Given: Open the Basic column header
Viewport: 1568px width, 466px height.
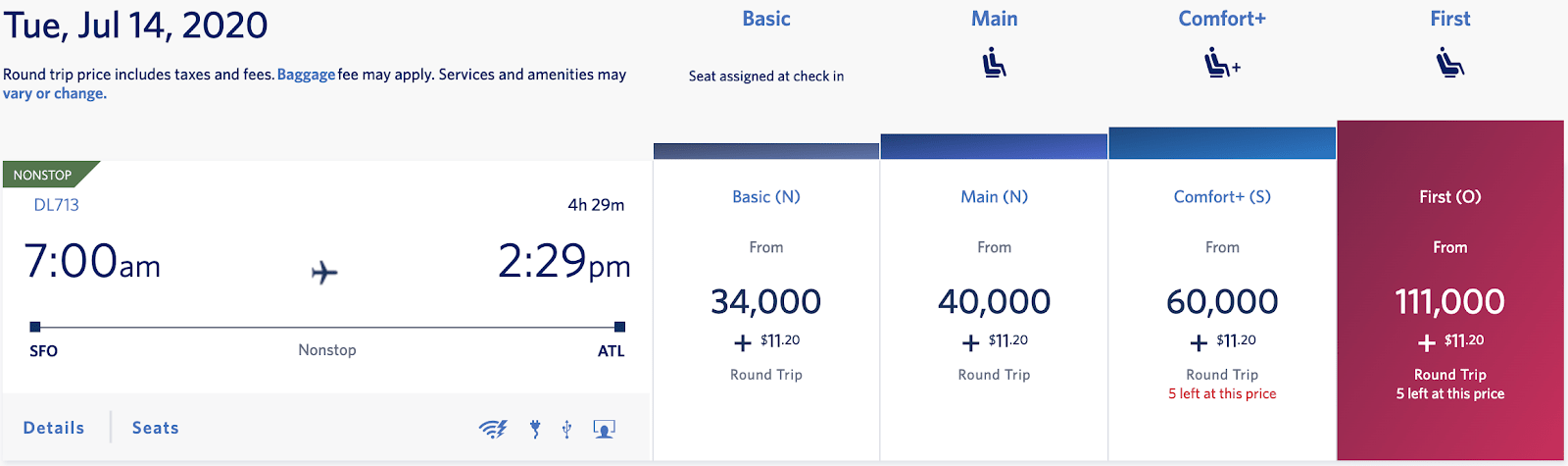Looking at the screenshot, I should pos(766,19).
